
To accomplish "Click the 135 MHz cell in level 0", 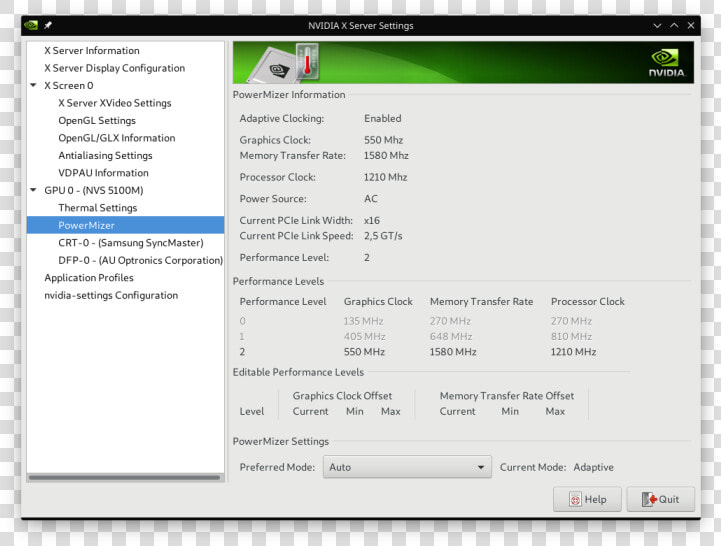I will pyautogui.click(x=363, y=321).
